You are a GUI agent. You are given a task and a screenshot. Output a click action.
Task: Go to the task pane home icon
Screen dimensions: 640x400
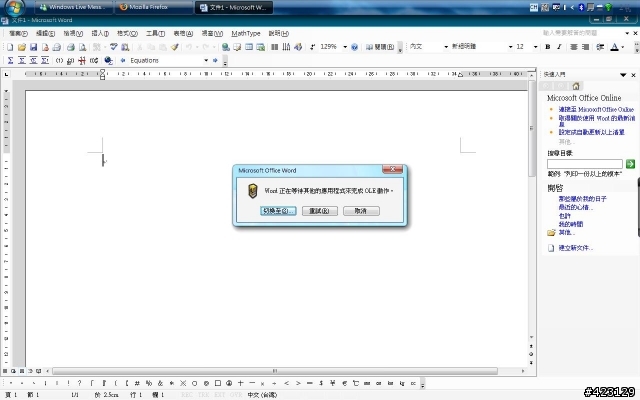(x=576, y=86)
